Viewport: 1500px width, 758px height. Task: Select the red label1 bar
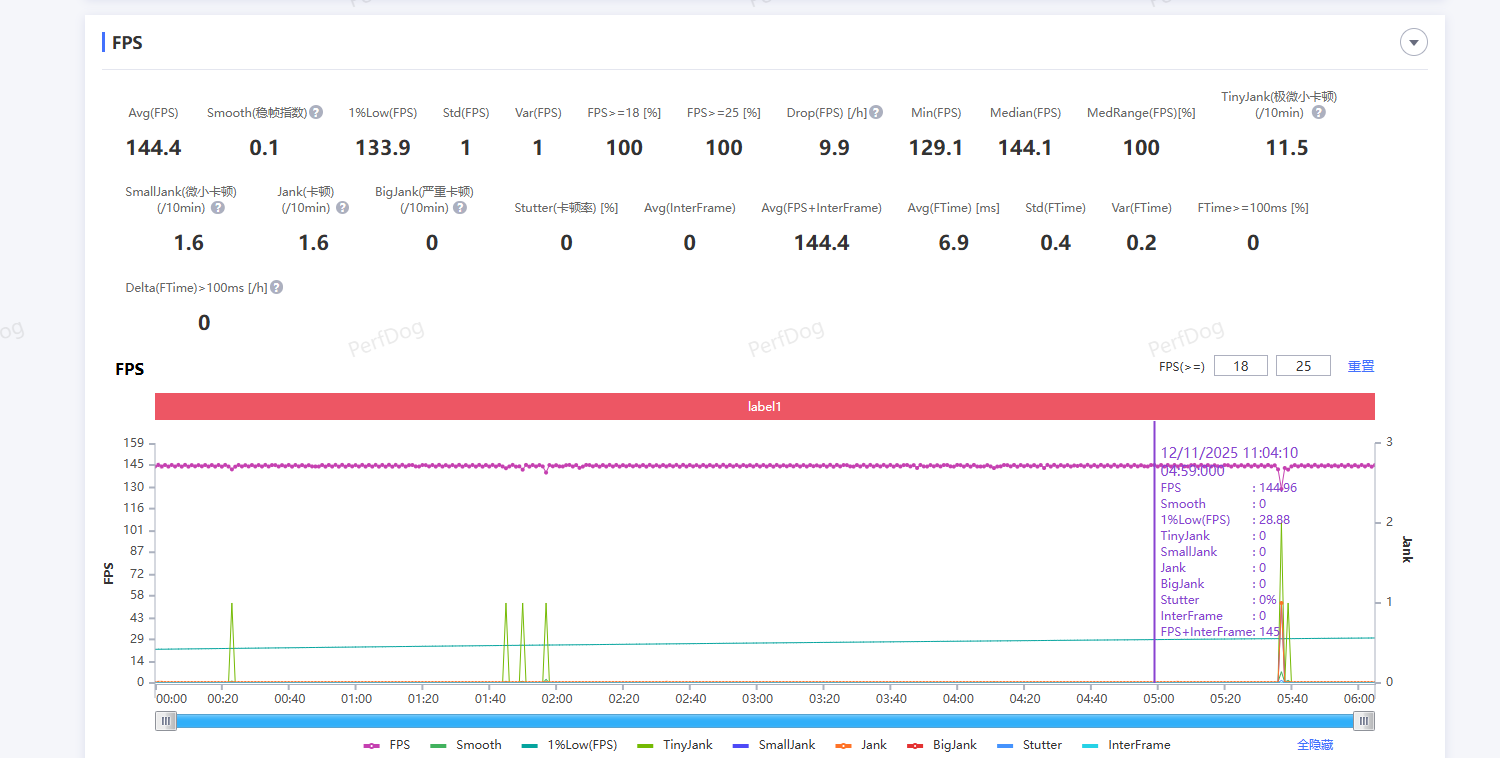pyautogui.click(x=765, y=407)
